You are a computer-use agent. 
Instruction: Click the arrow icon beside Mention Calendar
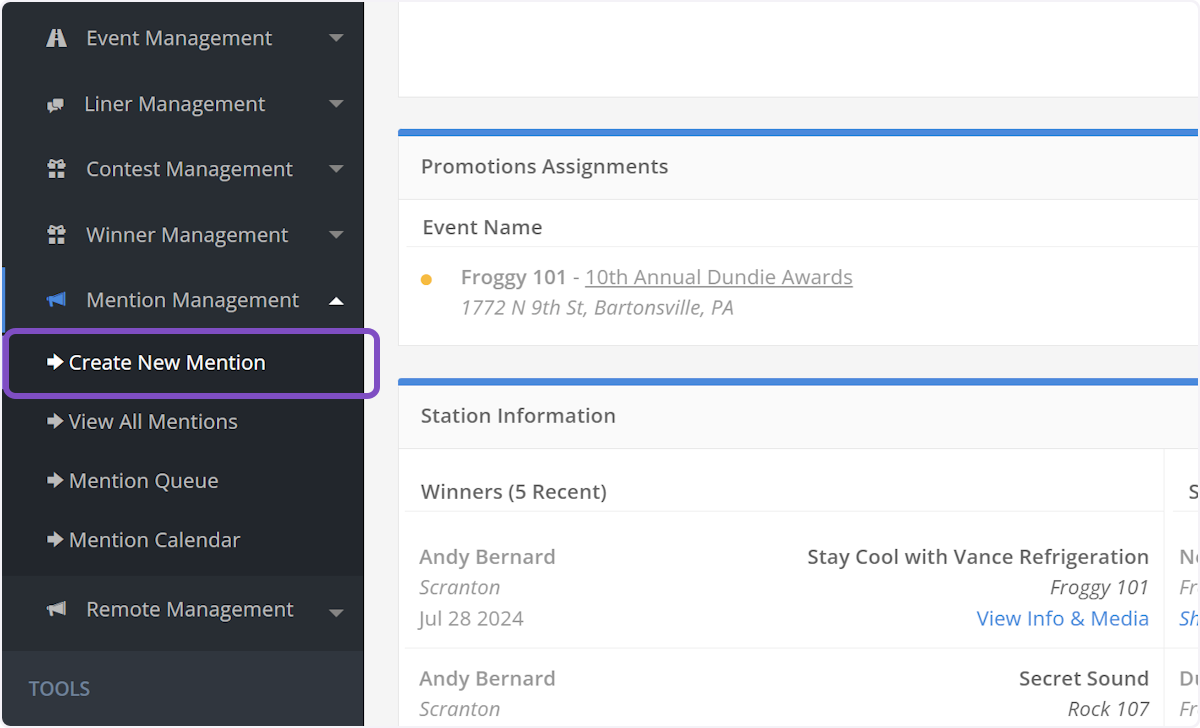point(55,540)
